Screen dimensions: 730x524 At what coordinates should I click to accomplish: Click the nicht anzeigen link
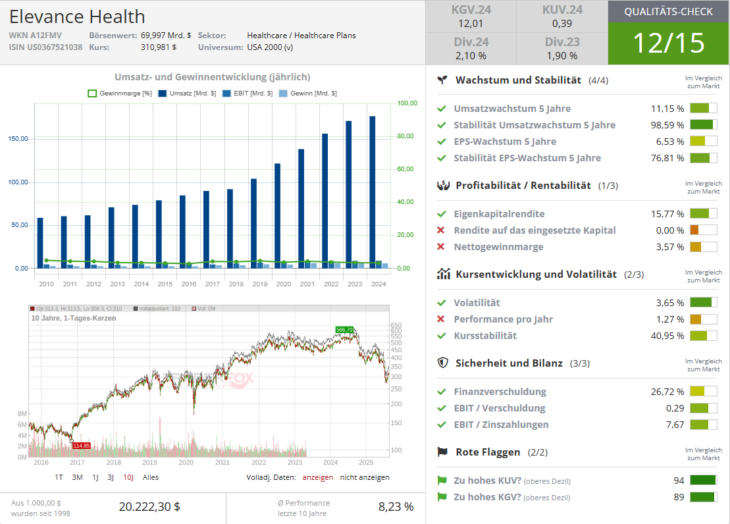point(365,477)
